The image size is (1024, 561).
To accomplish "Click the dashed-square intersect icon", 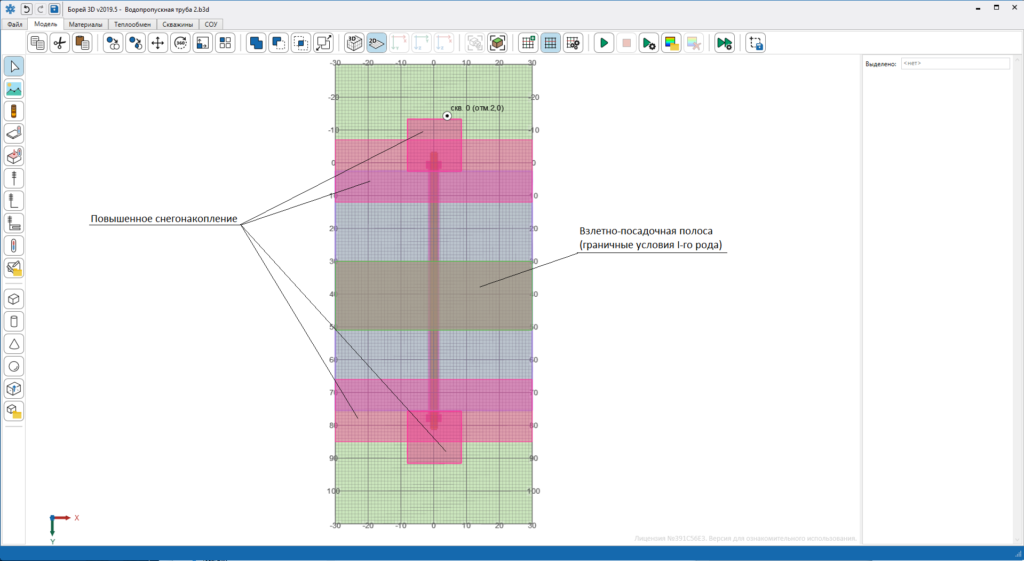I will pos(301,43).
